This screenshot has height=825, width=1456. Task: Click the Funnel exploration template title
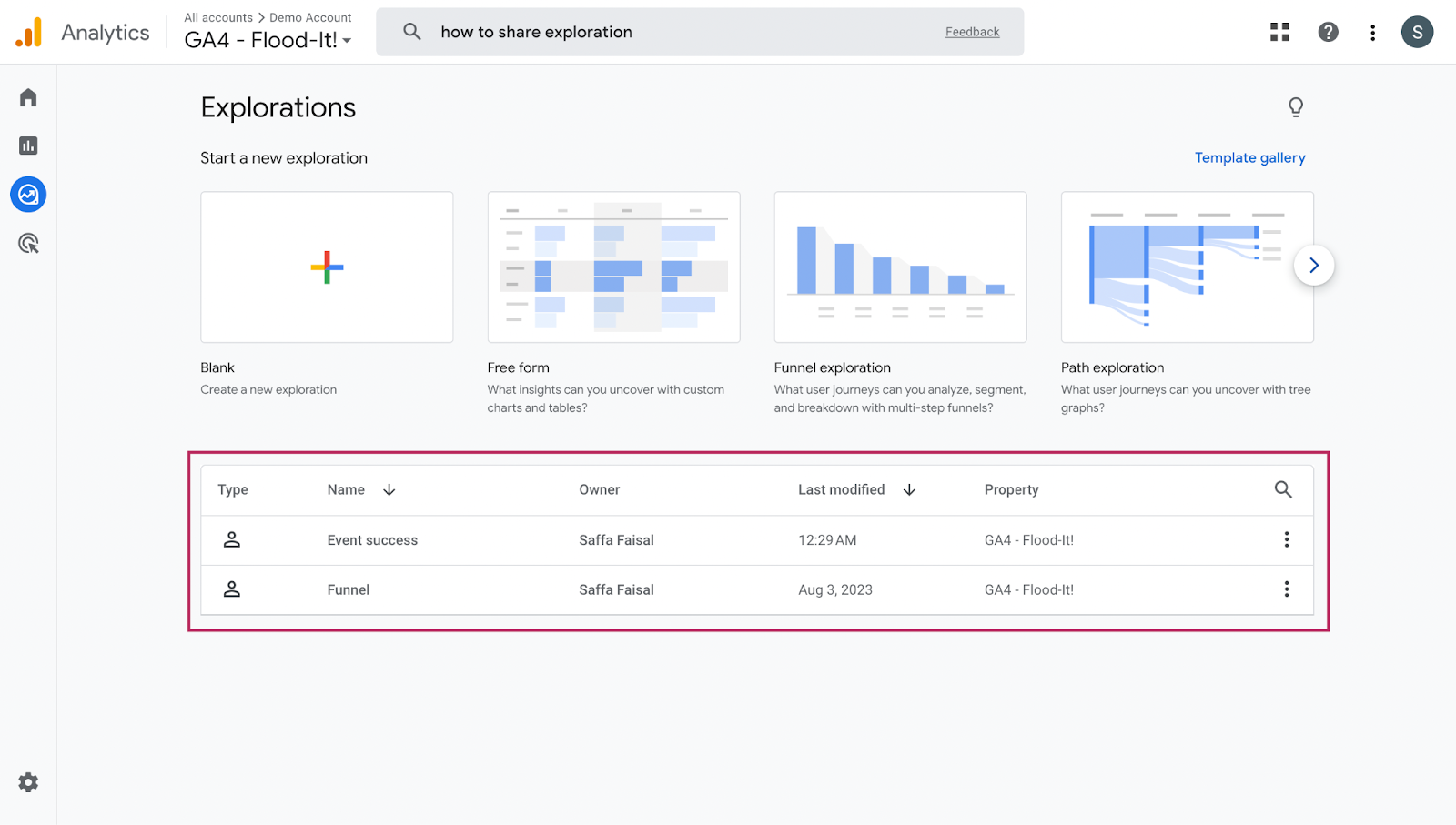tap(832, 367)
